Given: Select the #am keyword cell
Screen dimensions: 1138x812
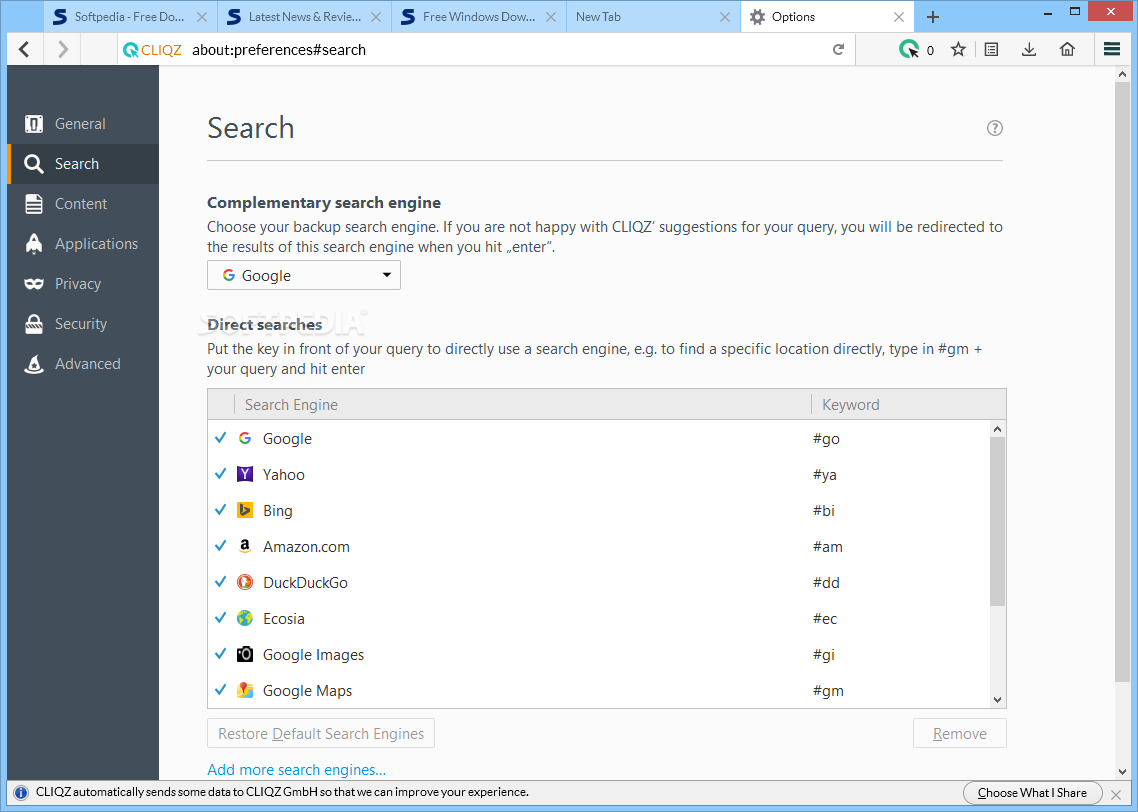Looking at the screenshot, I should pyautogui.click(x=827, y=547).
